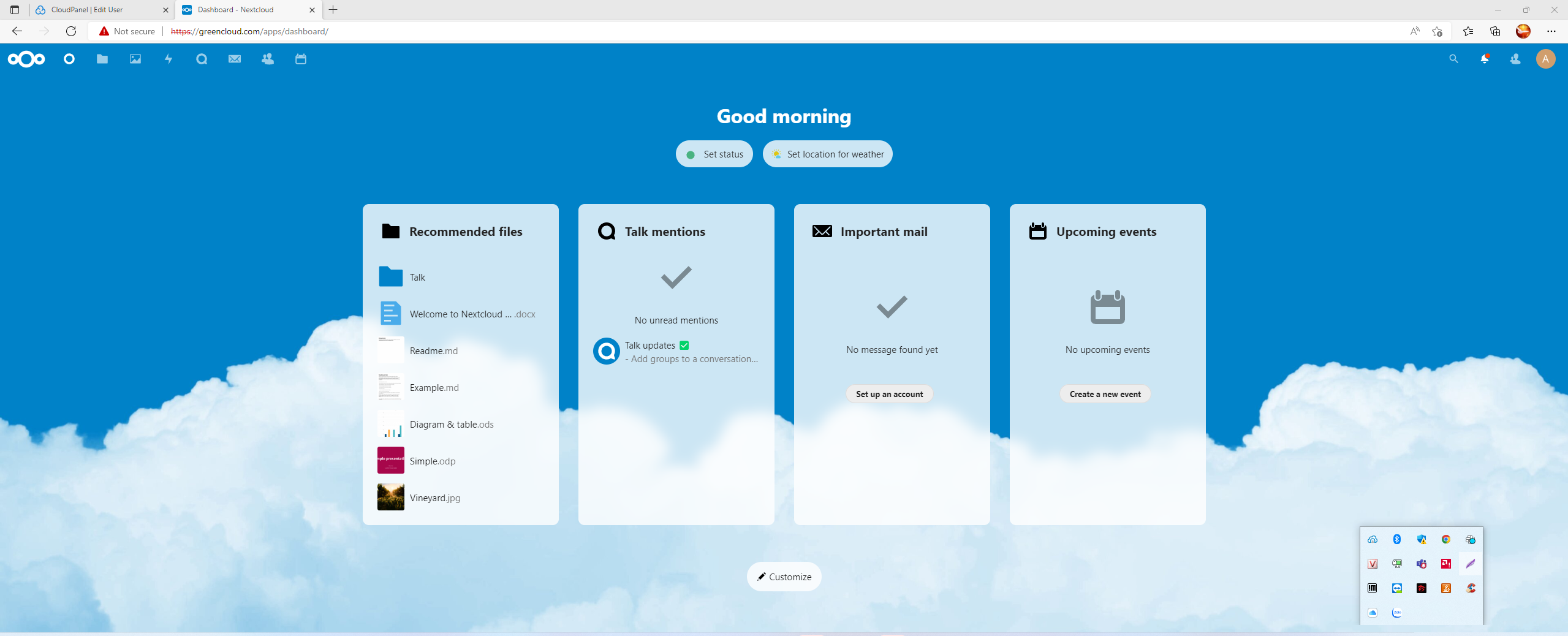Click the browser back arrow
The width and height of the screenshot is (1568, 636).
pos(17,31)
